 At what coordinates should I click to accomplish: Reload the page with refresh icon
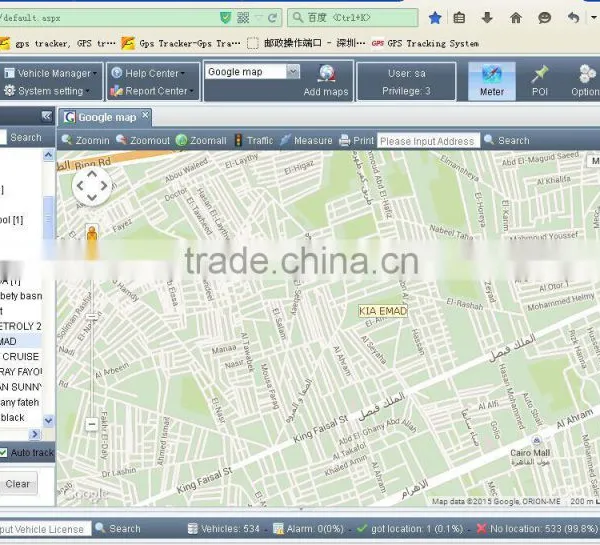(x=272, y=18)
